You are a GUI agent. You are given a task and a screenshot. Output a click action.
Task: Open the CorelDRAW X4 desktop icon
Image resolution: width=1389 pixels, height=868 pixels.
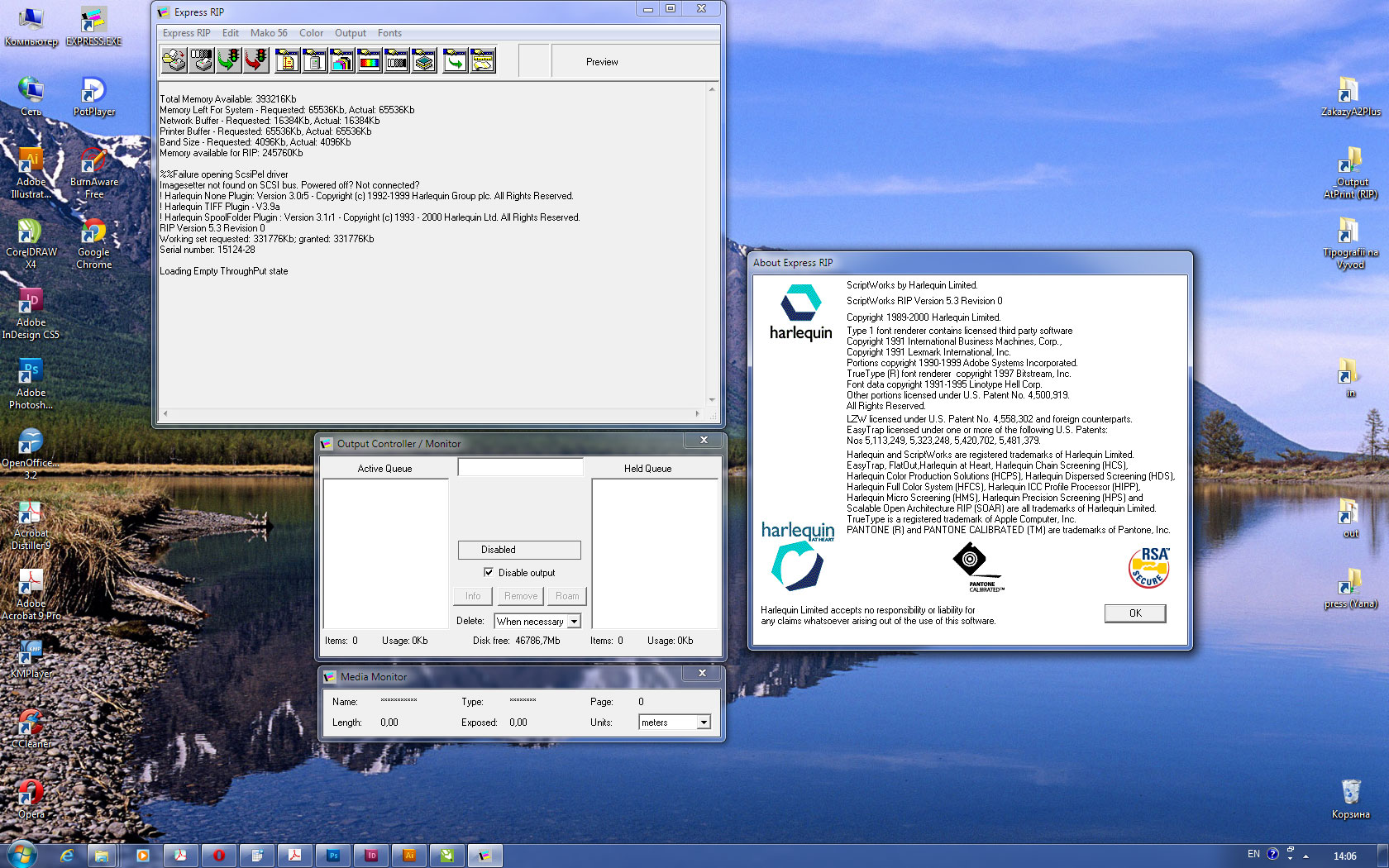pos(31,244)
